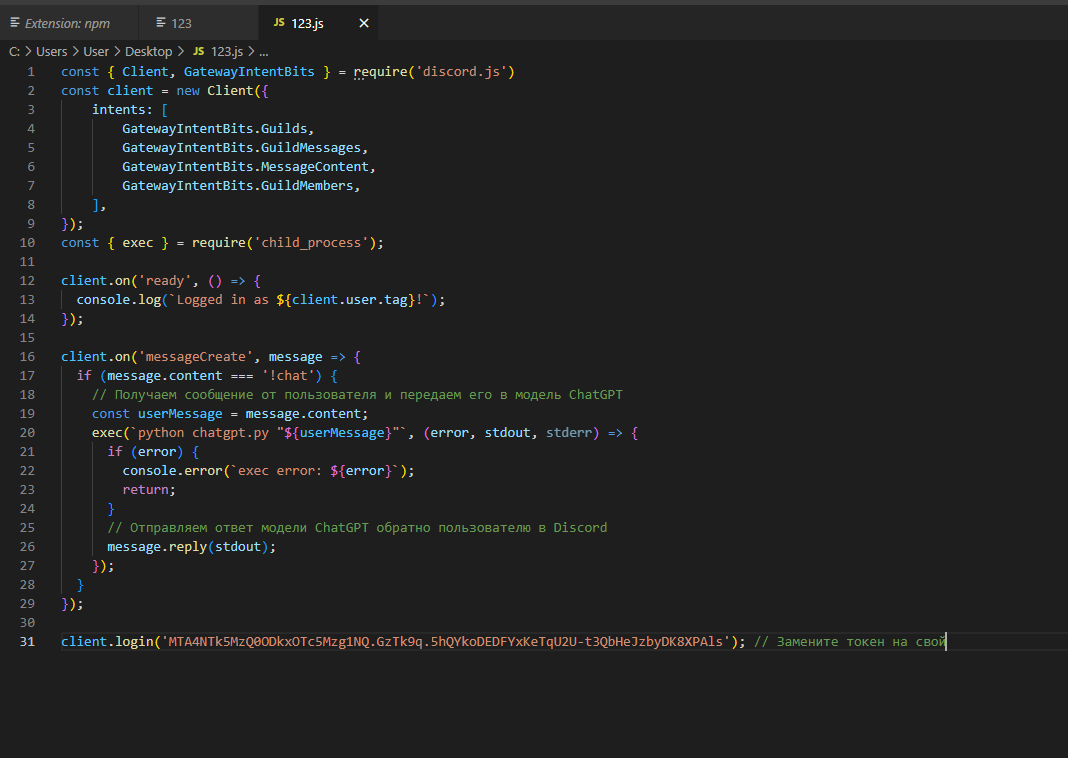Click stderr parameter on line 20
This screenshot has width=1068, height=758.
click(569, 433)
